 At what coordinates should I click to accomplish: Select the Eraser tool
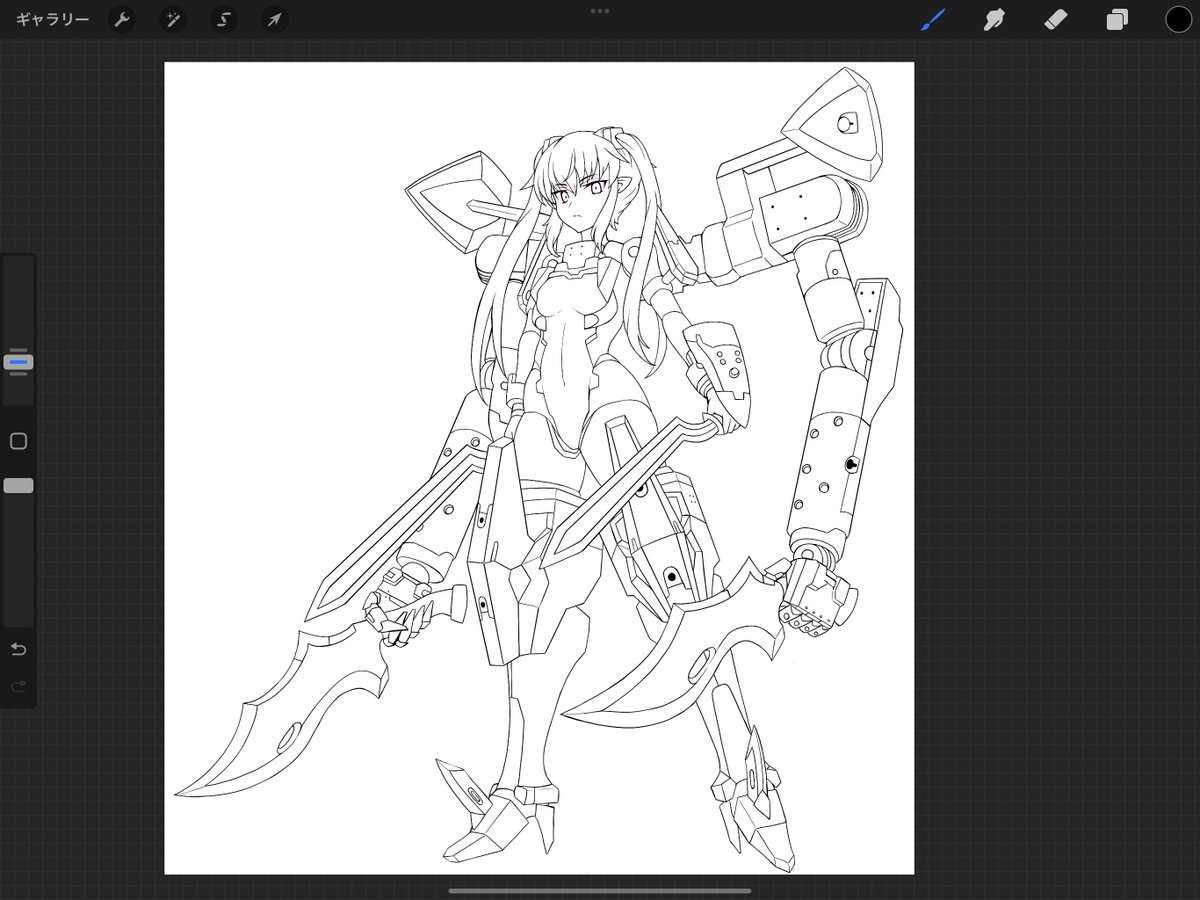[x=1056, y=20]
